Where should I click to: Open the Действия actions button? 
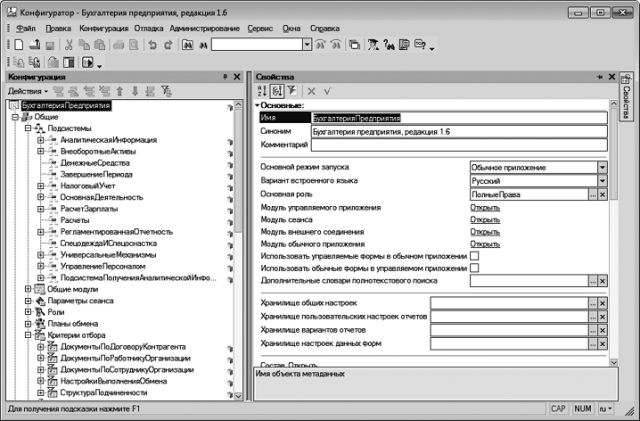pos(26,91)
